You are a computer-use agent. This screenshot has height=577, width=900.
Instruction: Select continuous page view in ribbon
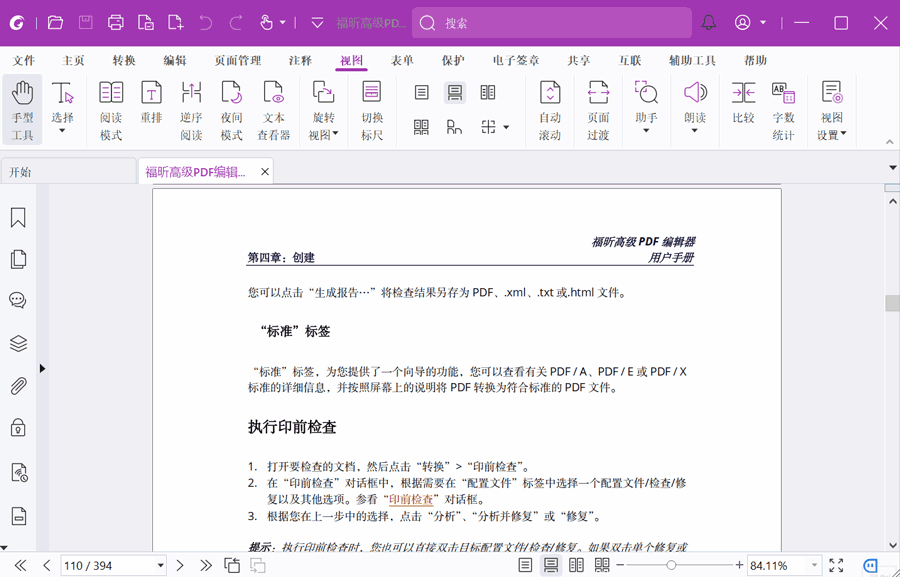(x=455, y=92)
